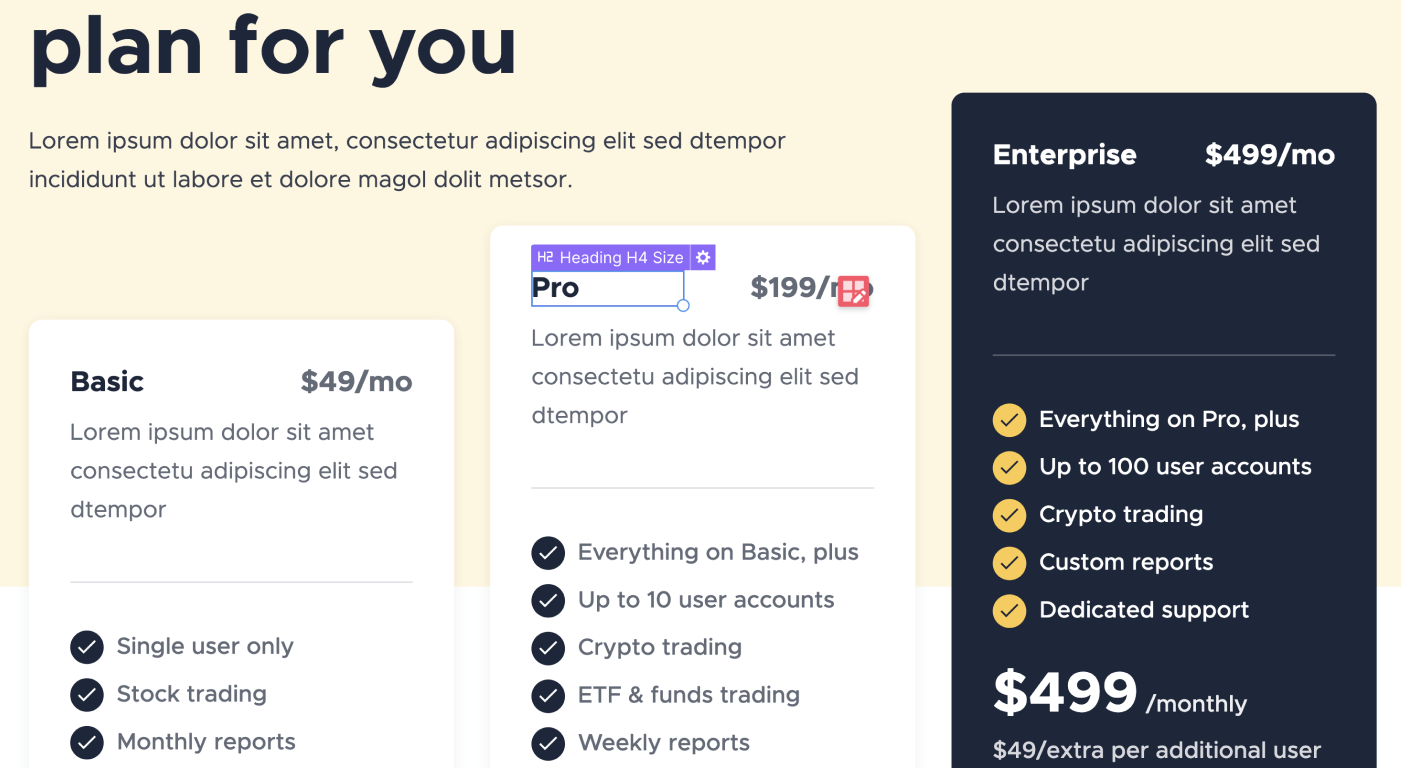Open the settings gear on the heading toolbar
1401x768 pixels.
coord(702,257)
